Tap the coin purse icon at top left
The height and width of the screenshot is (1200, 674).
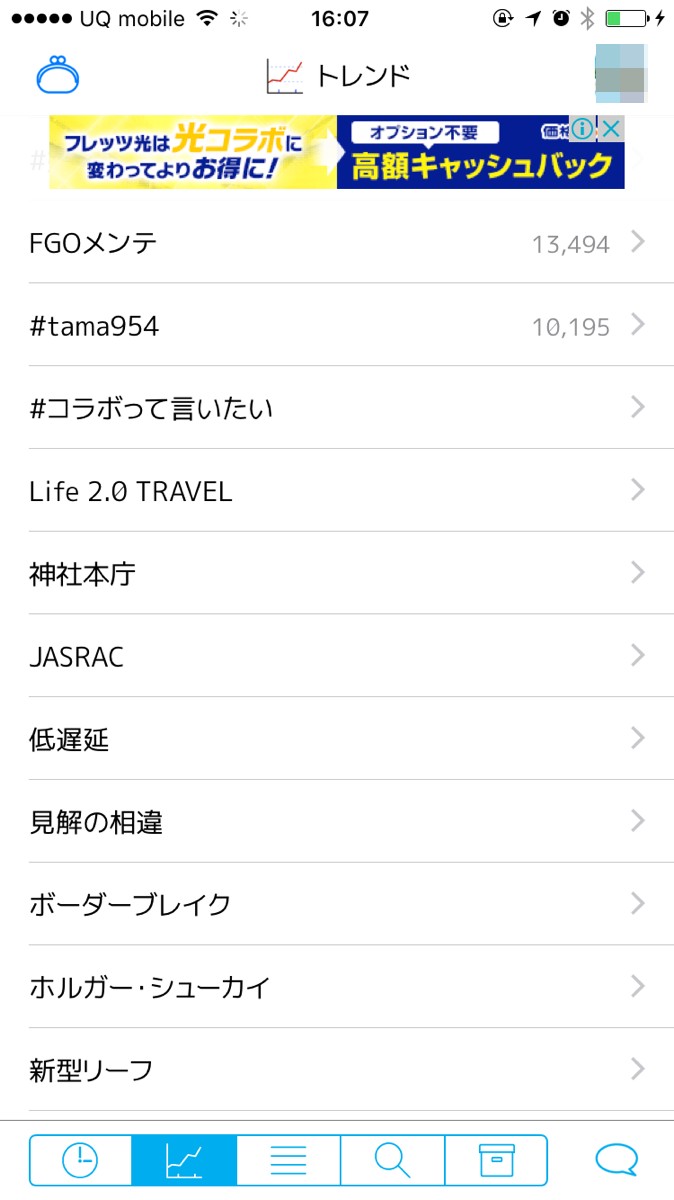click(57, 76)
